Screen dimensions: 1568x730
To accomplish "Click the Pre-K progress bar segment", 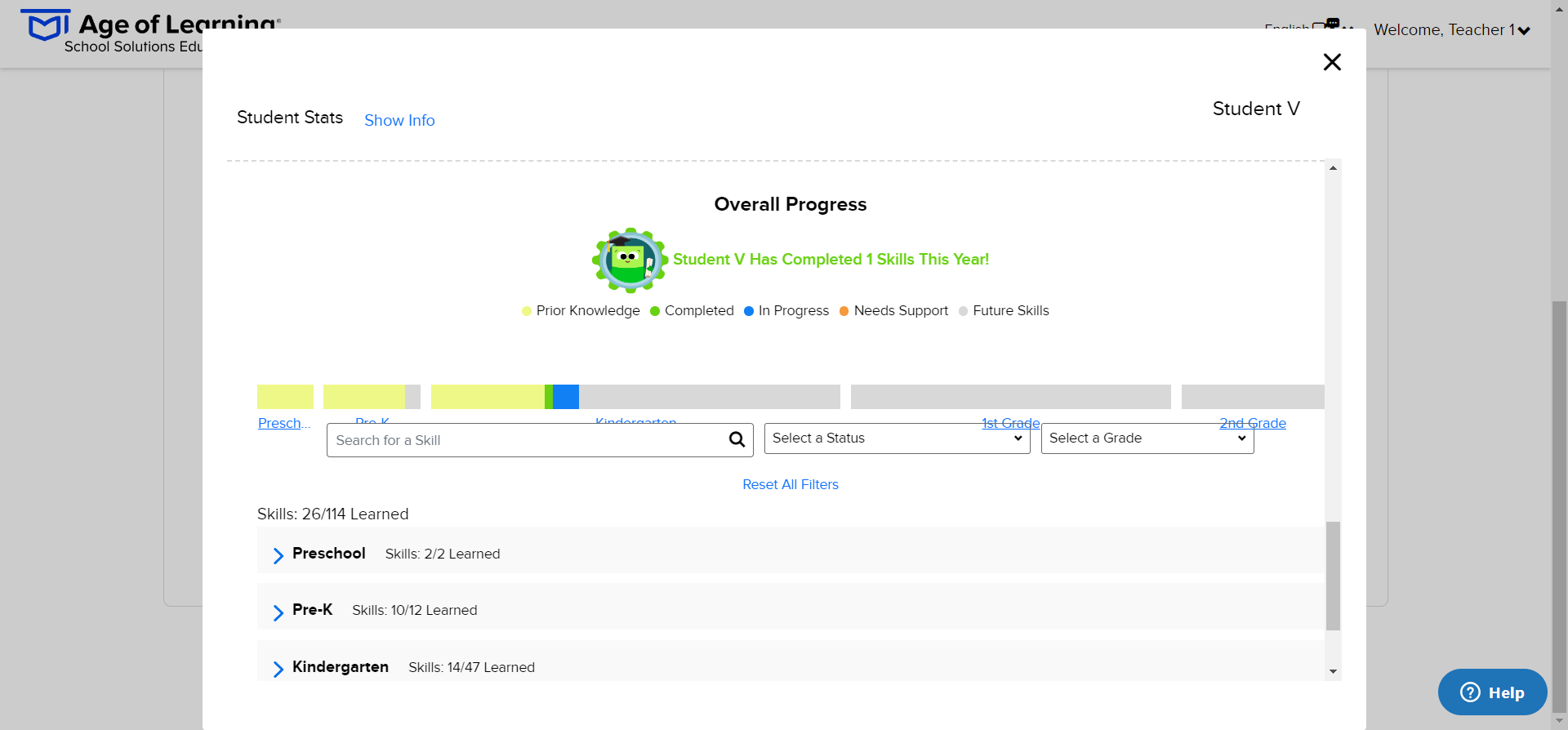I will 372,397.
